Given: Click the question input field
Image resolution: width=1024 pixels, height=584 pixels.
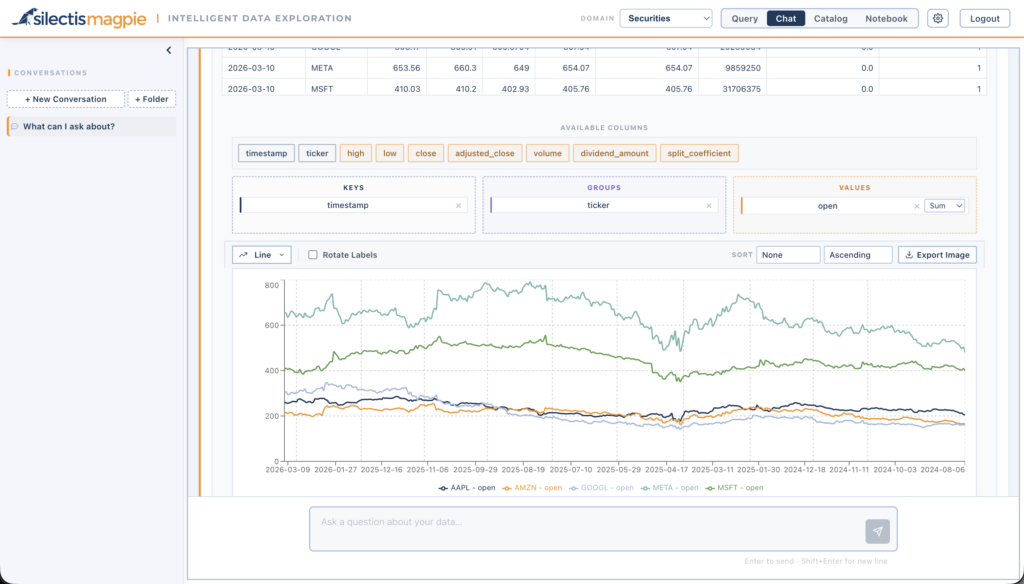Looking at the screenshot, I should pos(588,529).
